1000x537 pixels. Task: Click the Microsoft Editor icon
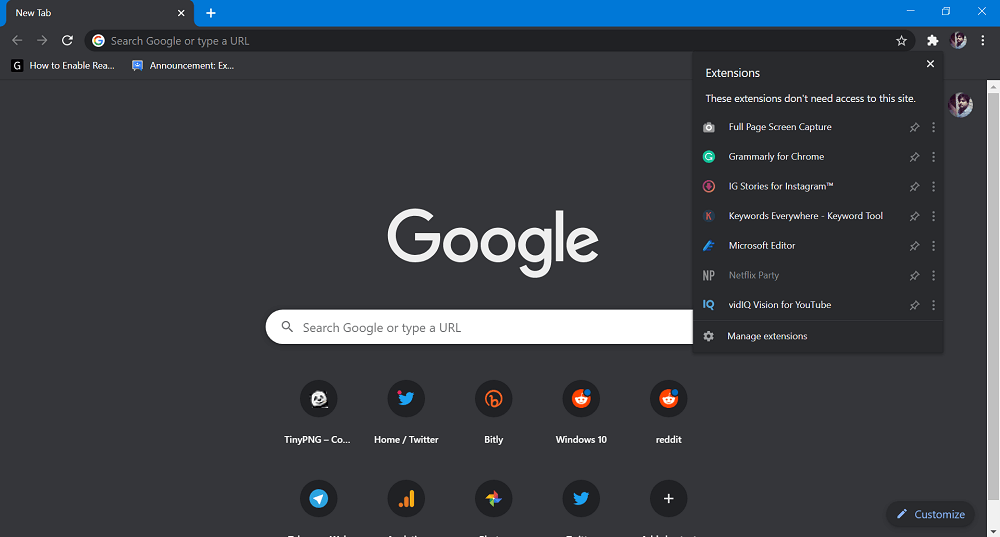click(709, 246)
